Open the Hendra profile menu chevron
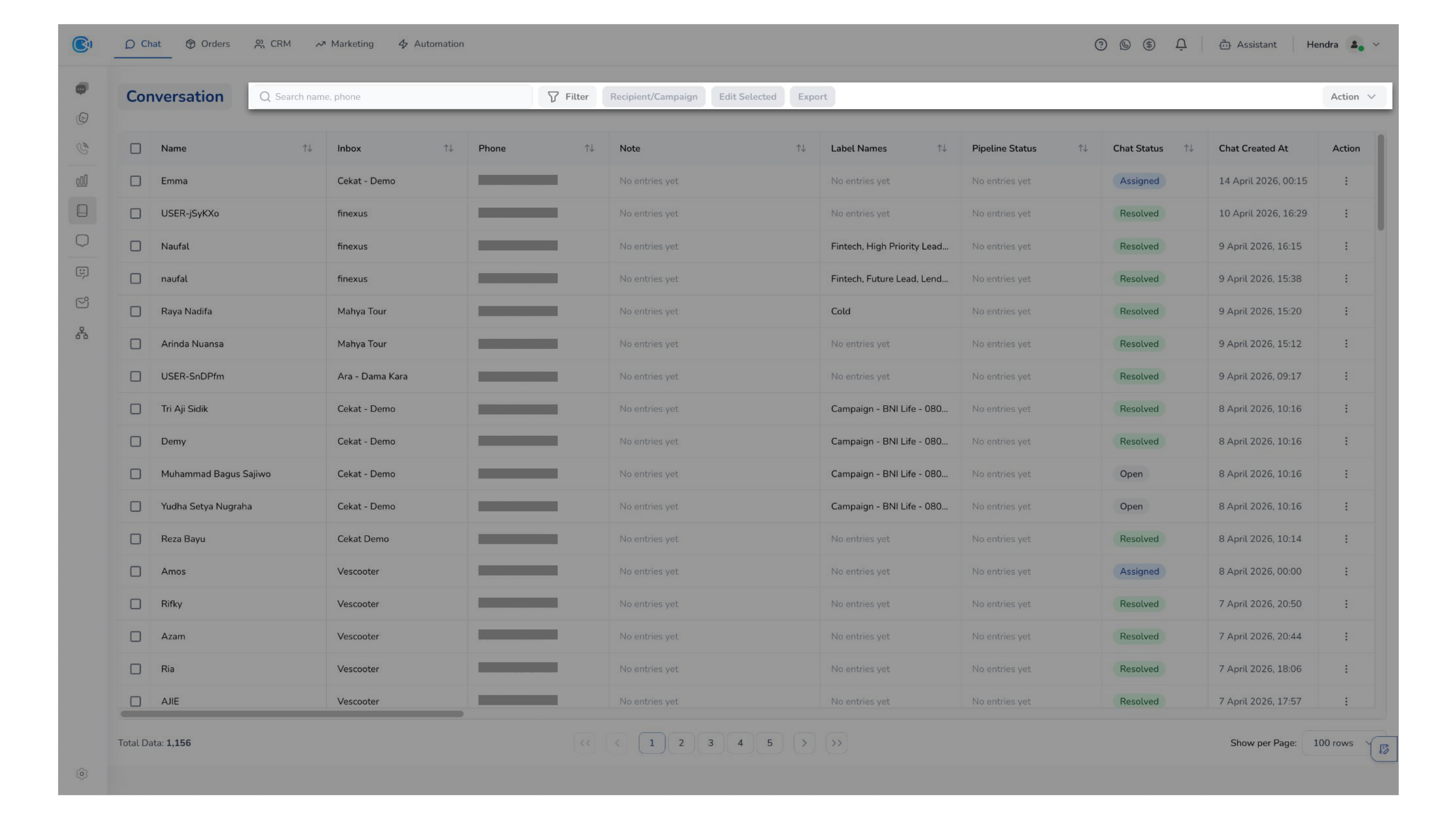This screenshot has width=1456, height=819. pos(1376,45)
